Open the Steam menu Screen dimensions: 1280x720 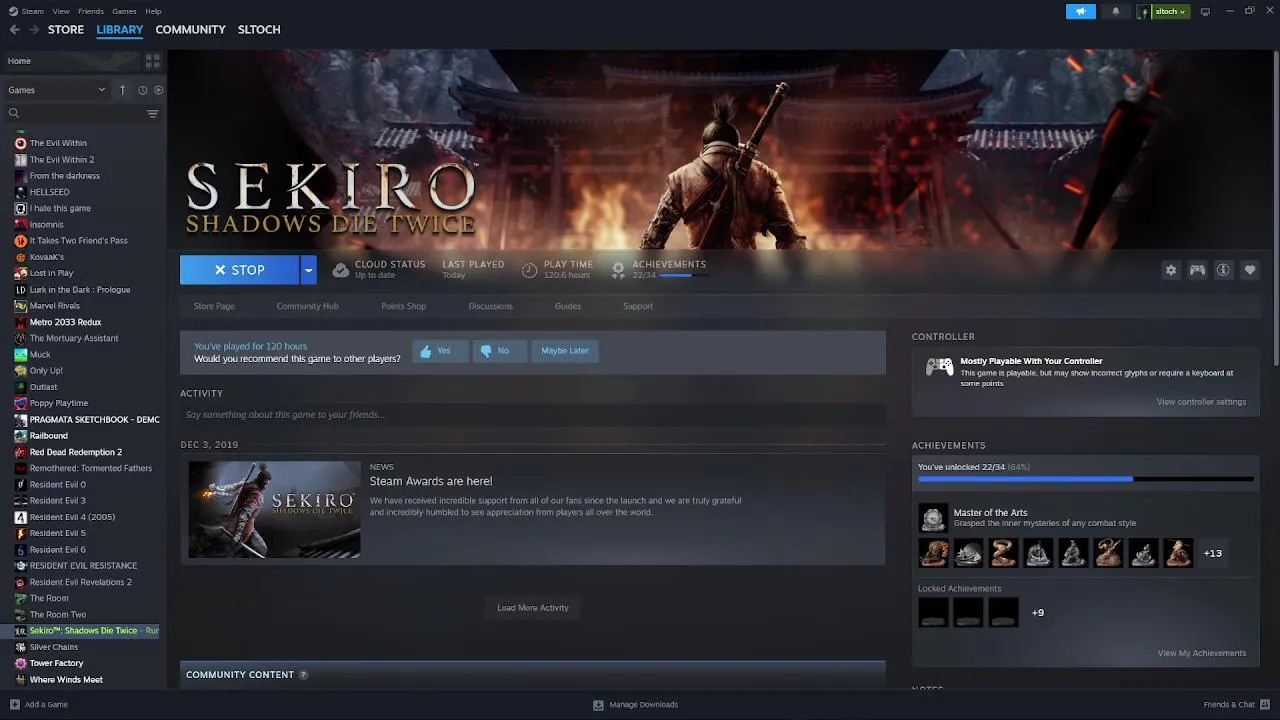tap(33, 11)
